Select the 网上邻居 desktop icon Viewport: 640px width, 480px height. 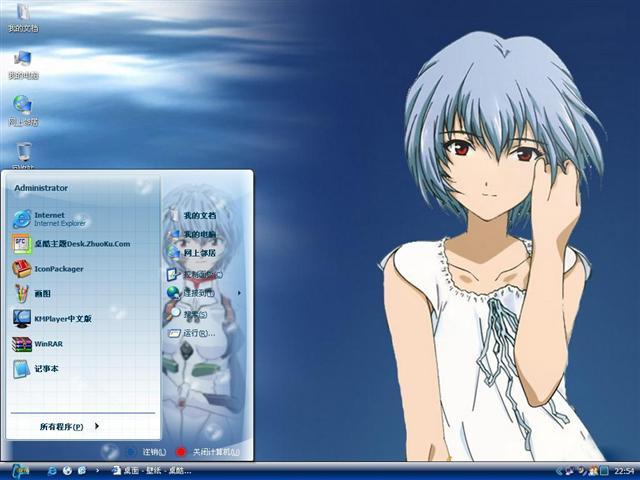pos(23,111)
